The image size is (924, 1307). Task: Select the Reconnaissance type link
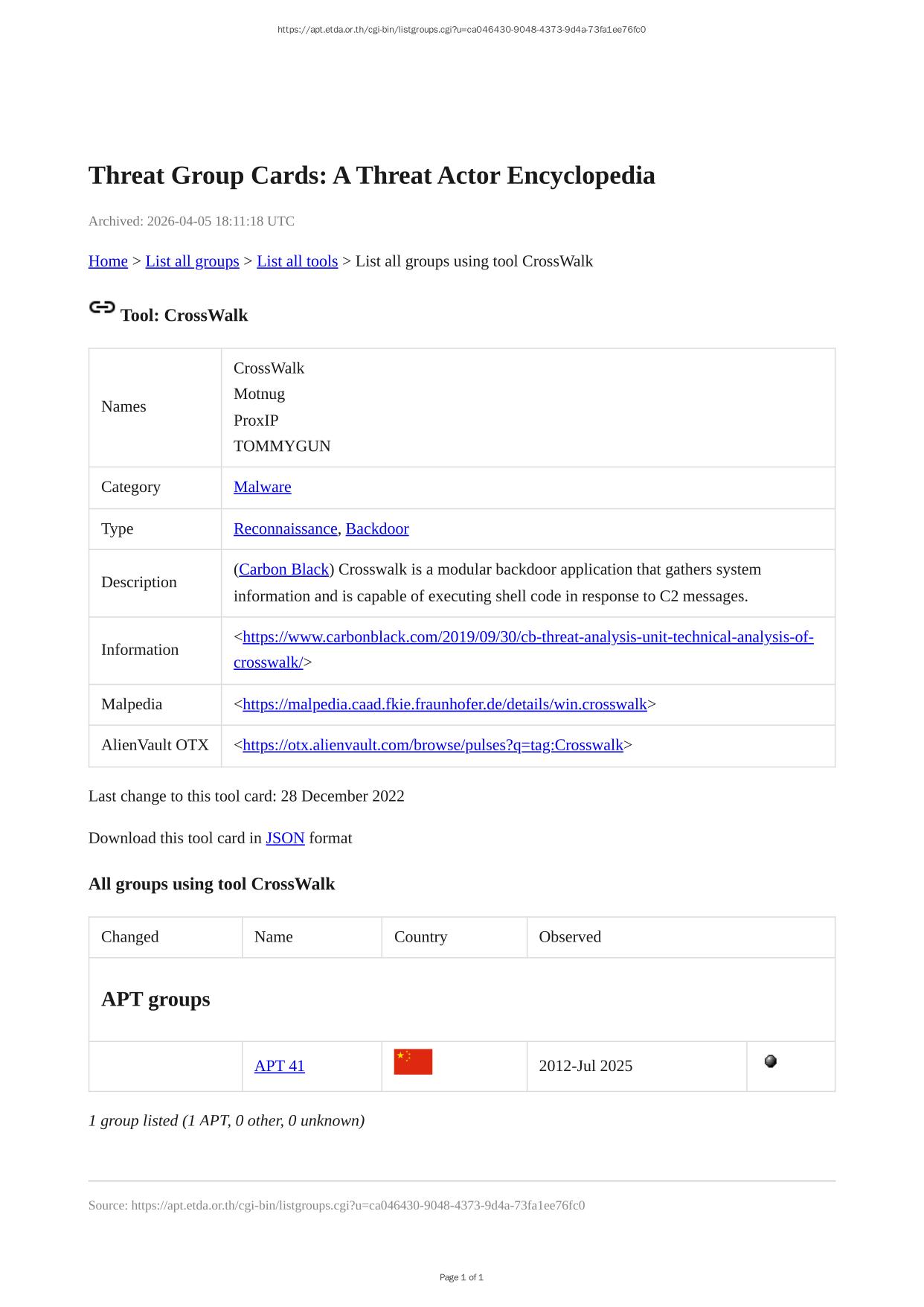(x=285, y=528)
